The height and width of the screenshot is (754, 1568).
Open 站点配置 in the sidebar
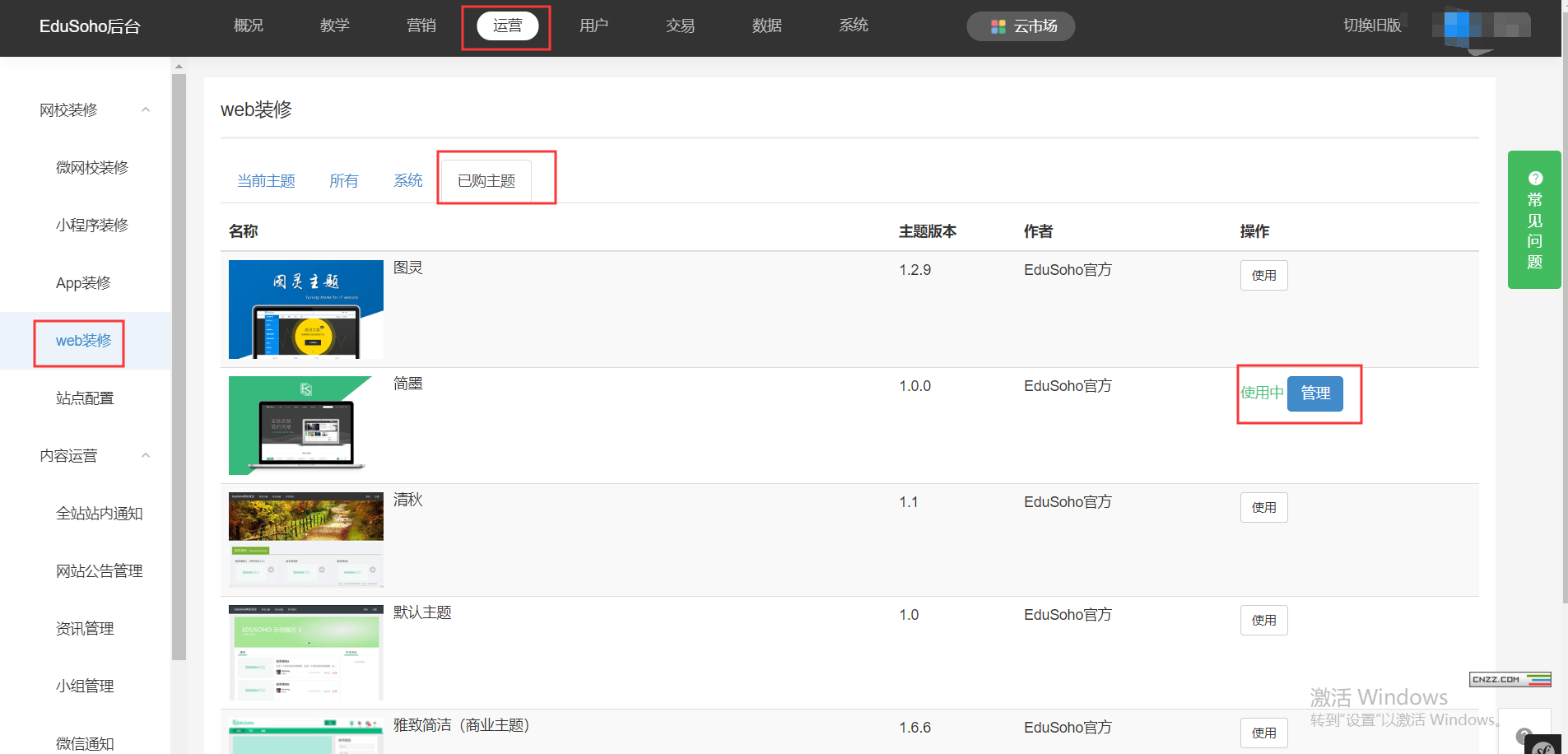[x=85, y=398]
